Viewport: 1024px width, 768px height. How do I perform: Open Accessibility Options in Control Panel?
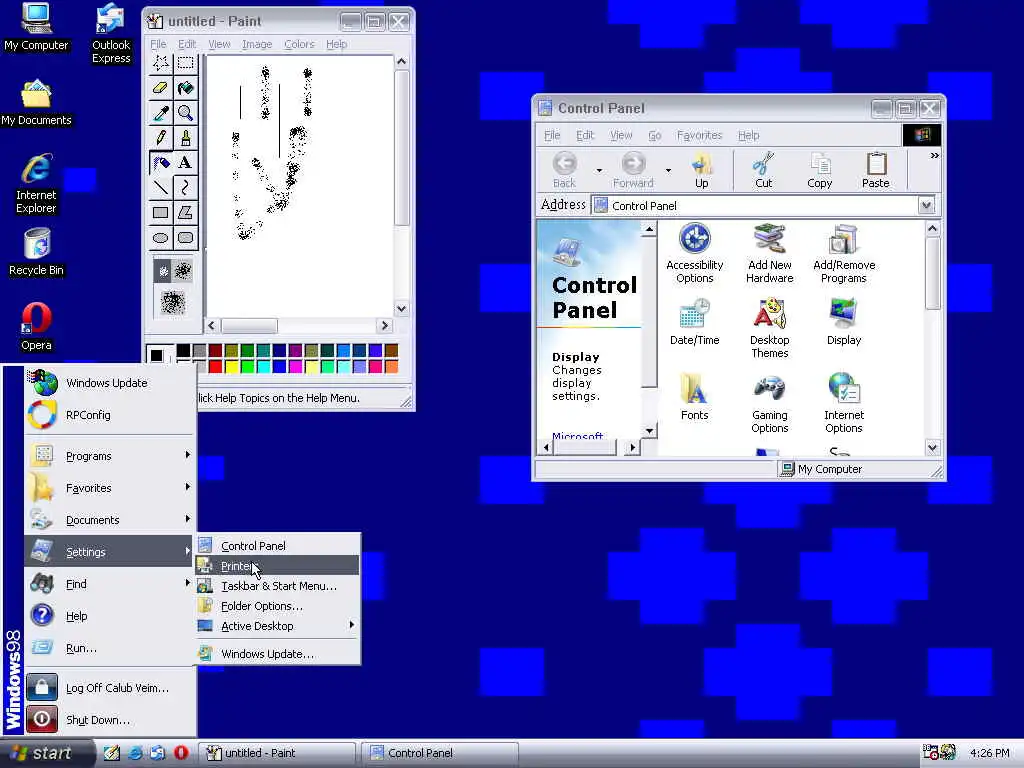point(694,253)
